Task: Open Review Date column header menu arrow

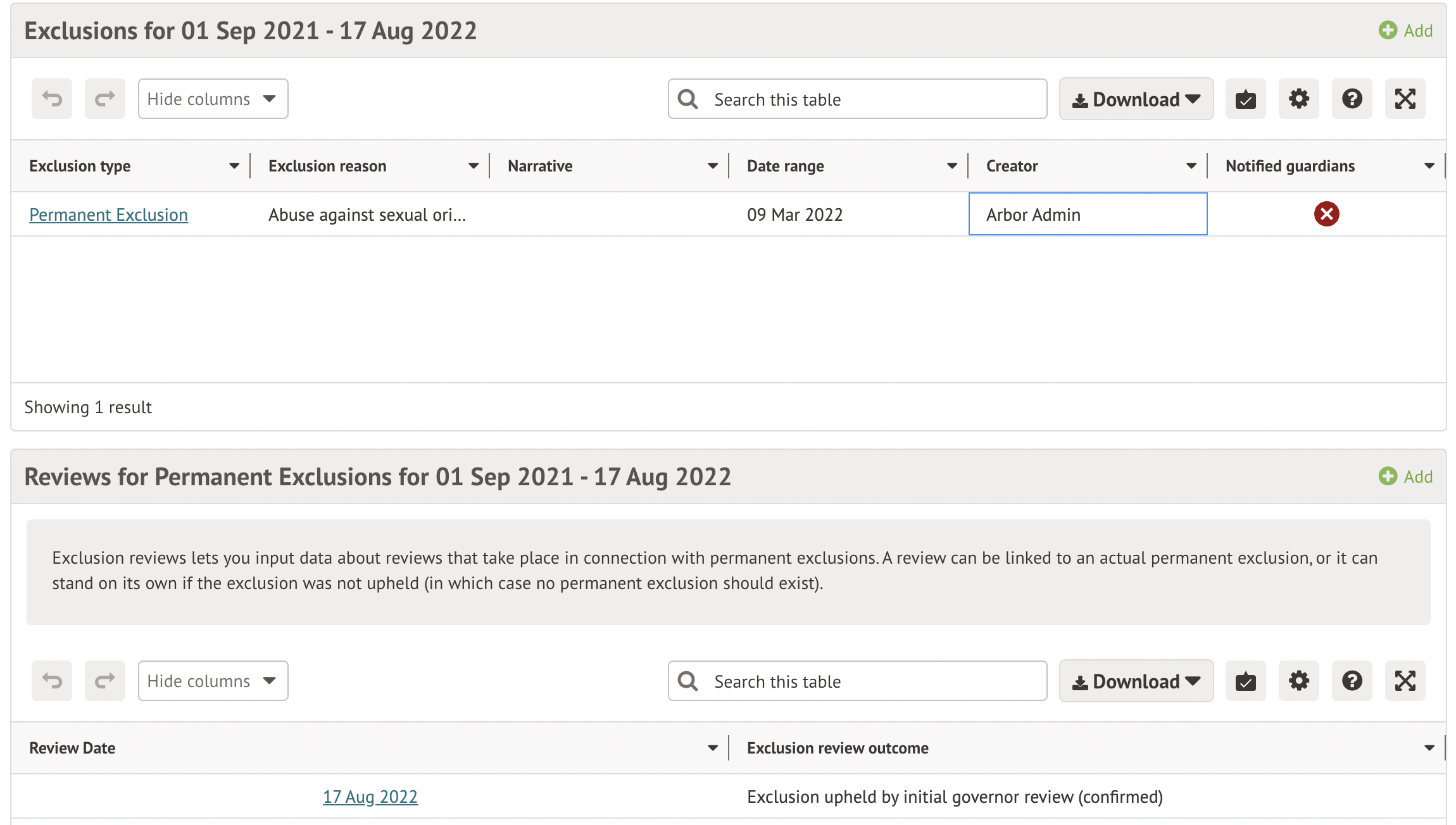Action: tap(712, 748)
